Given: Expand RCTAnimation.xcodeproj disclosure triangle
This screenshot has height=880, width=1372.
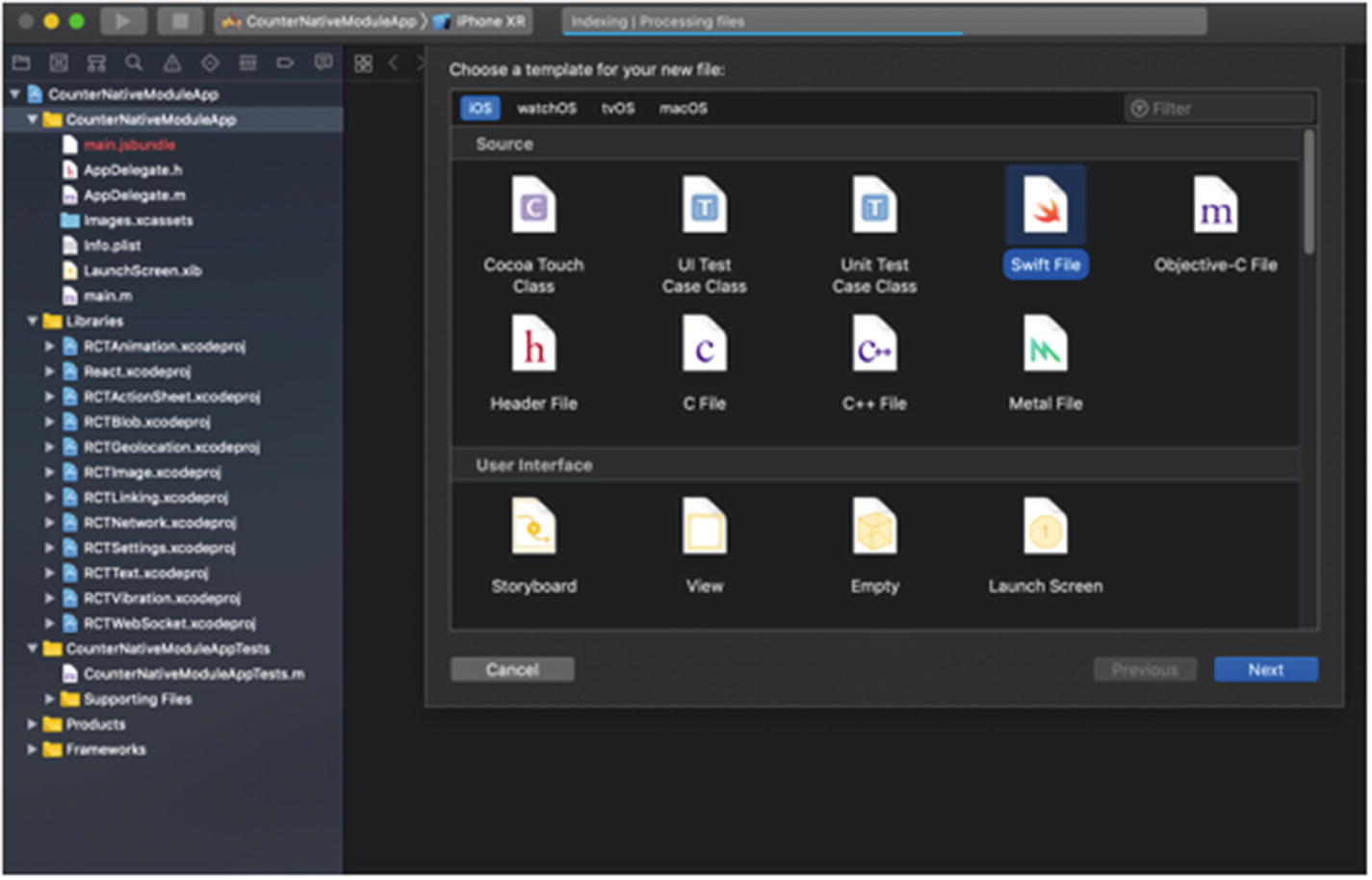Looking at the screenshot, I should pos(49,346).
